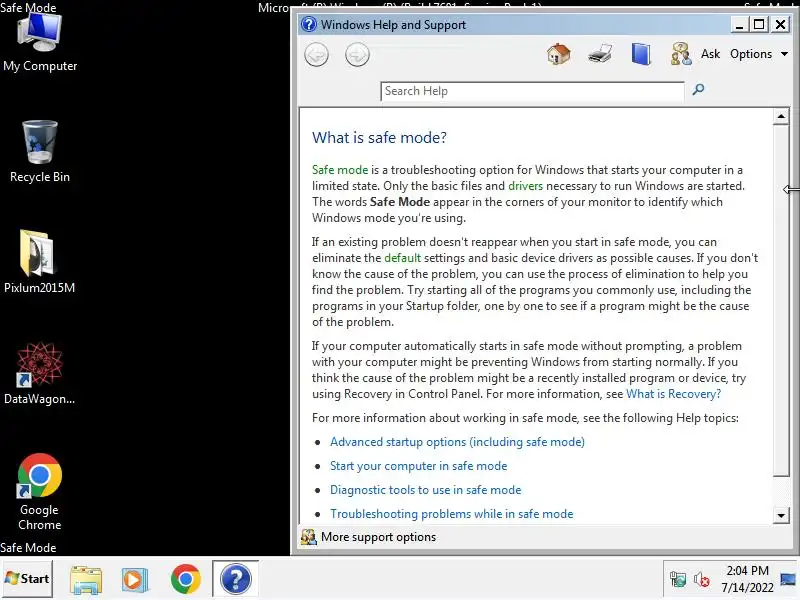Click the muted volume tray icon
800x600 pixels.
[702, 580]
